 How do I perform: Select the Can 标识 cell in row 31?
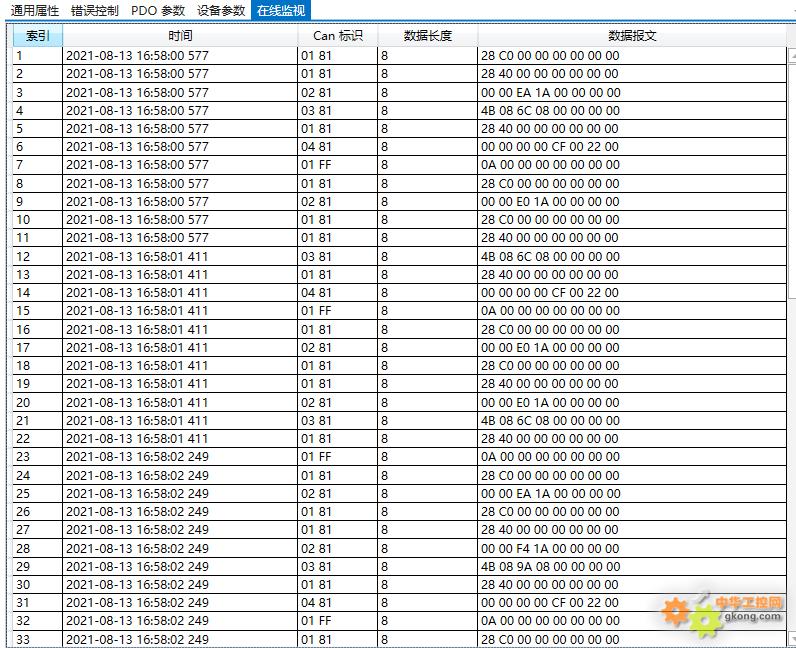[337, 603]
